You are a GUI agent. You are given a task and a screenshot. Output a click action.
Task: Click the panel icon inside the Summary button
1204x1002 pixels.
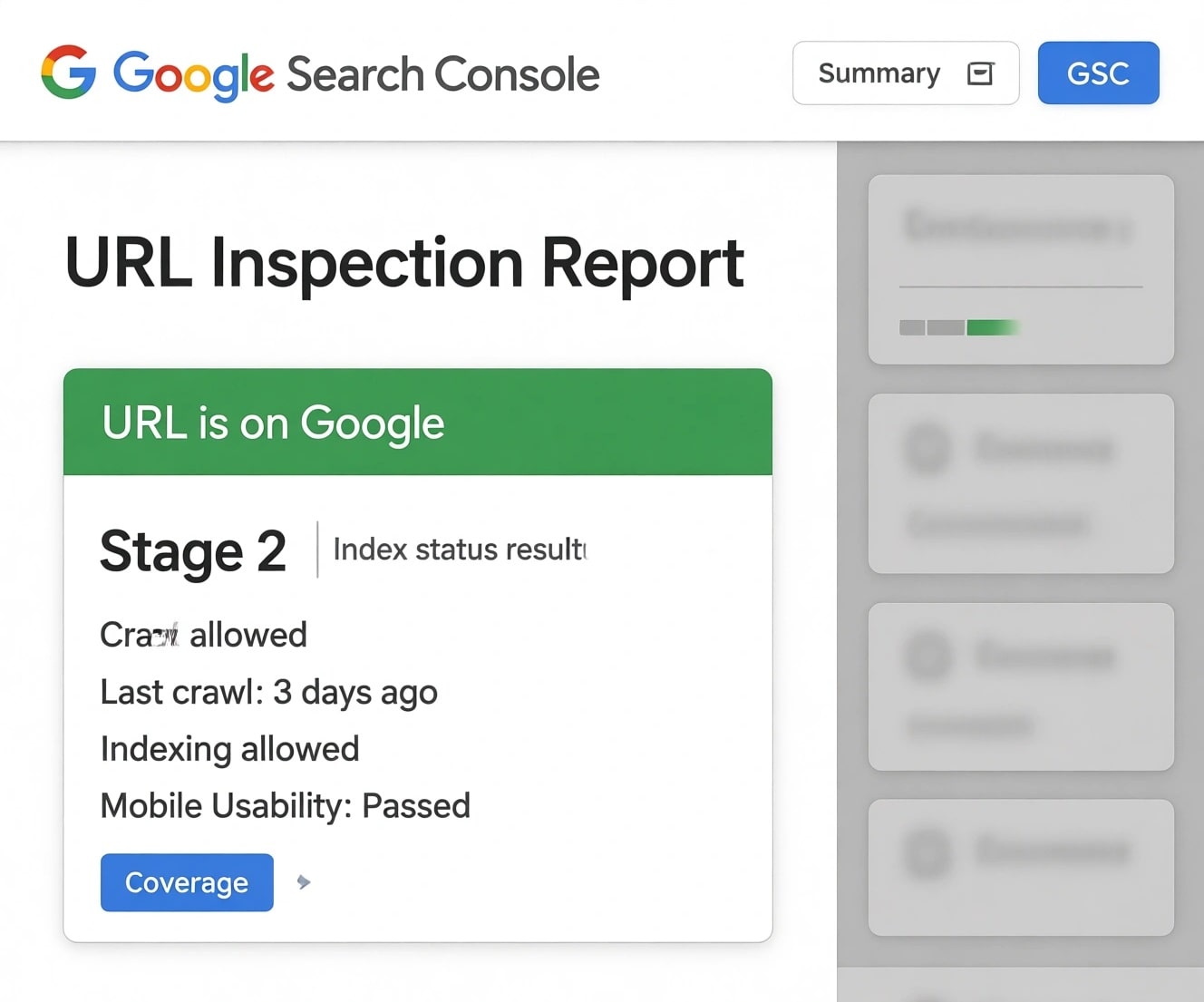[979, 73]
